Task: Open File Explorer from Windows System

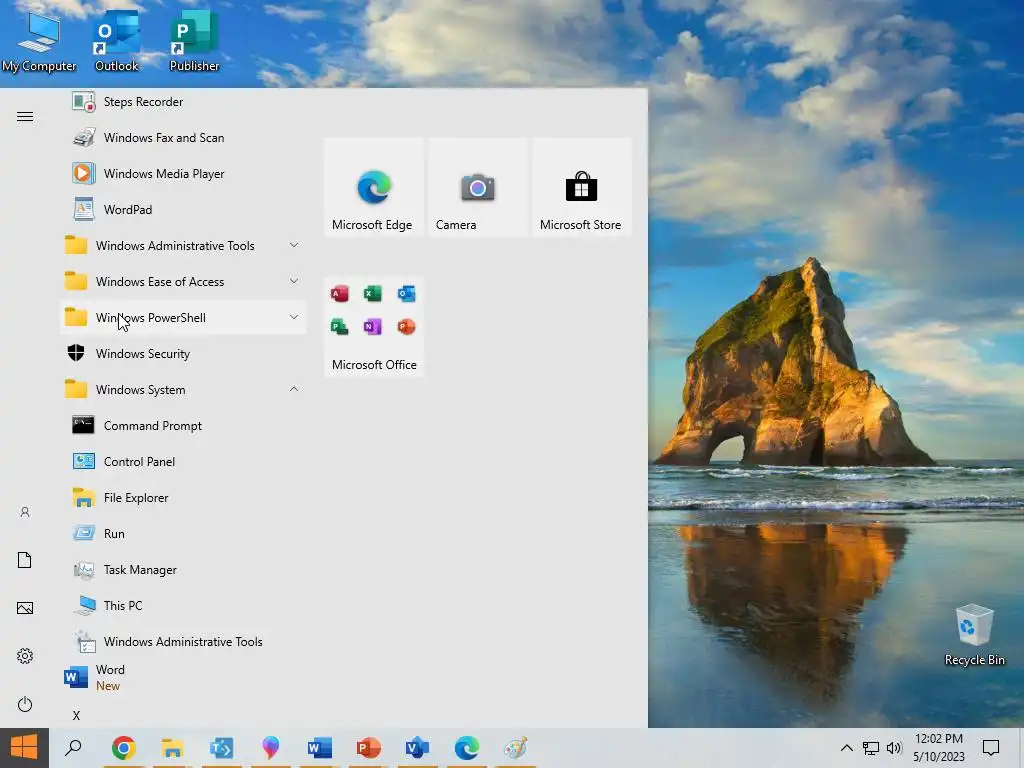Action: 183,498
